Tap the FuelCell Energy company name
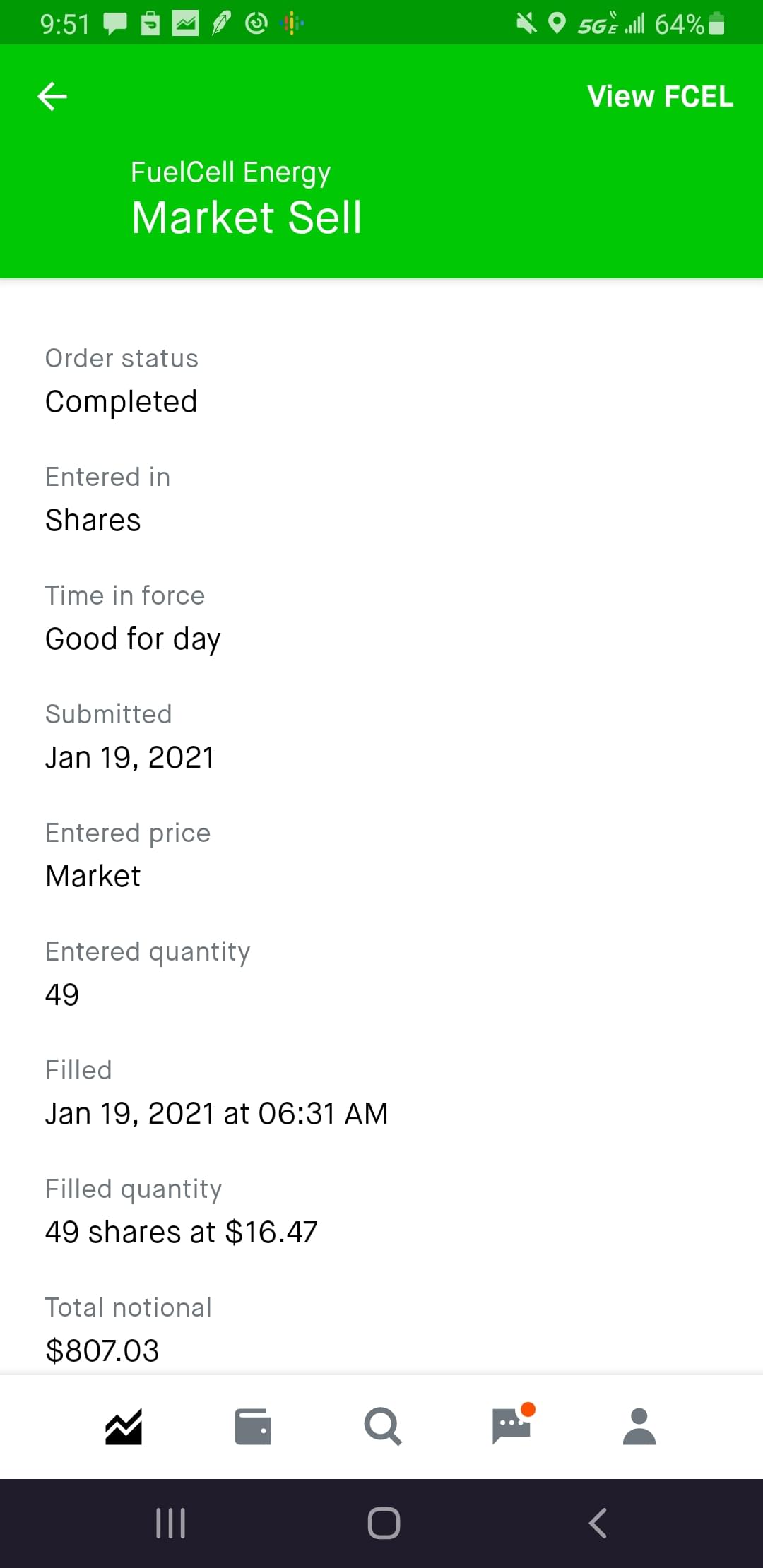 (x=230, y=172)
